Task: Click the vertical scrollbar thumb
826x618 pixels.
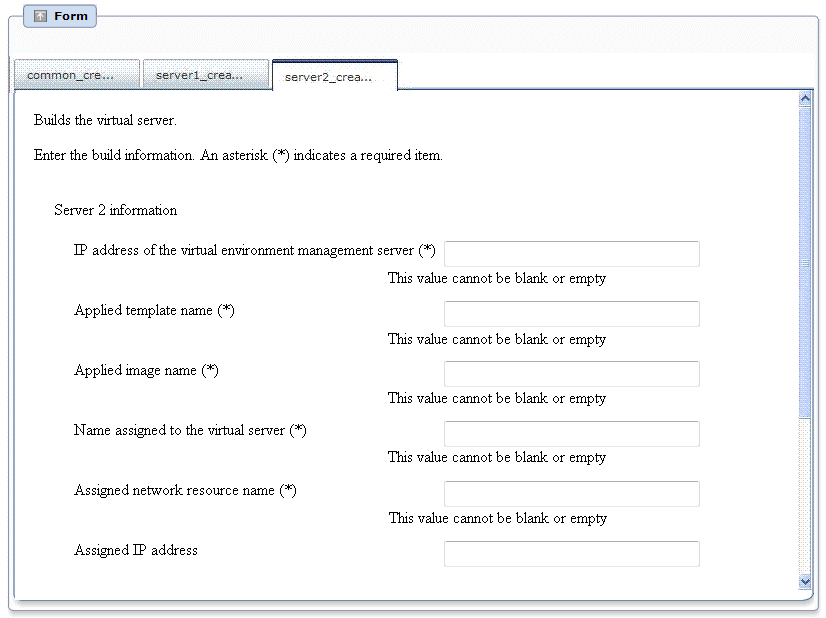Action: tap(804, 262)
